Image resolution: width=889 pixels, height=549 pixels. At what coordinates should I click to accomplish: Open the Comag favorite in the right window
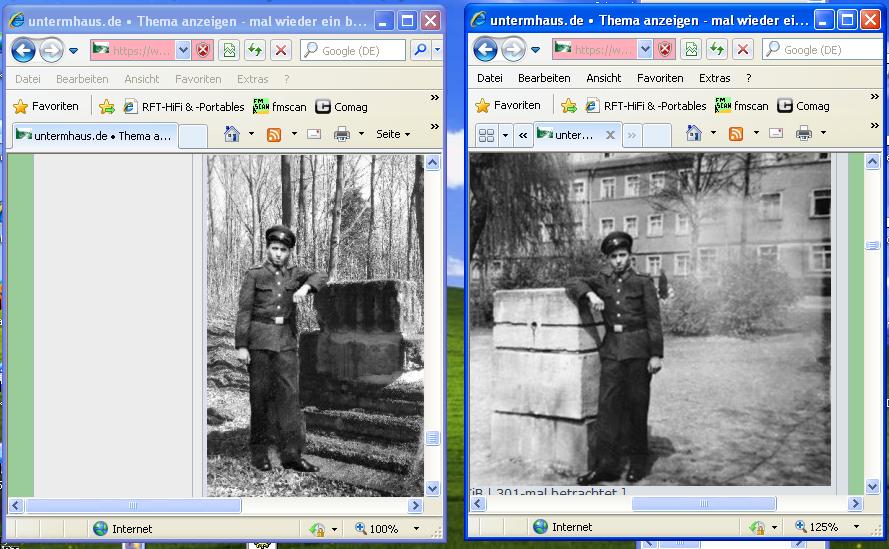tap(803, 106)
